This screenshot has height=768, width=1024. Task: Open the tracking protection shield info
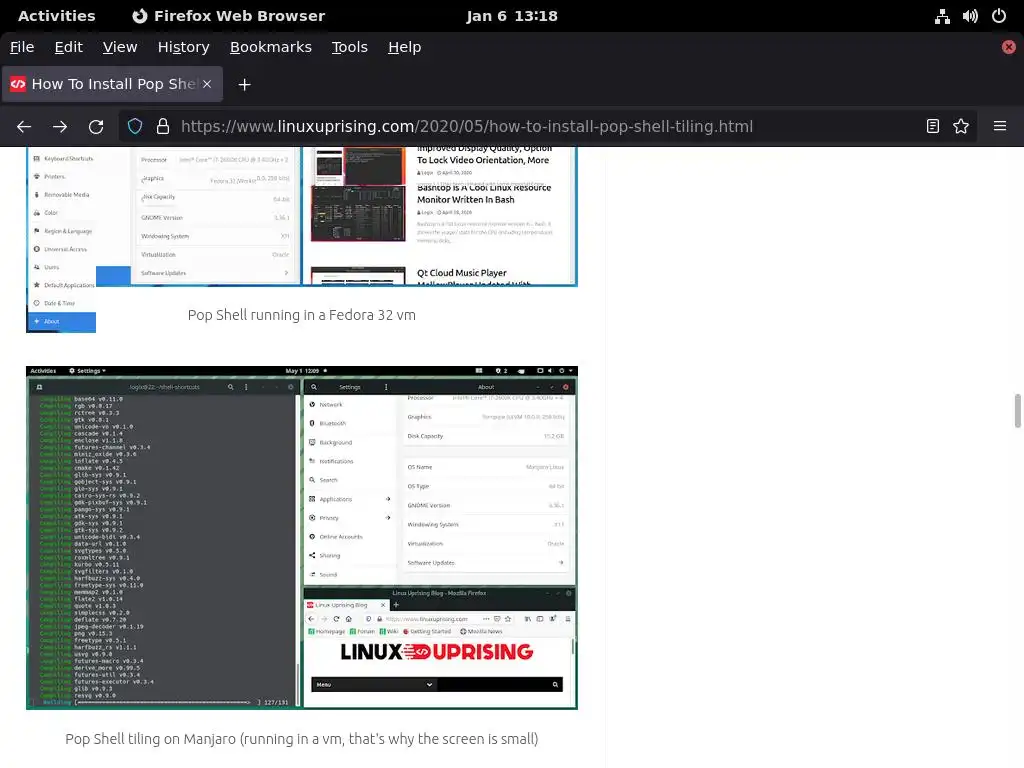click(x=135, y=126)
